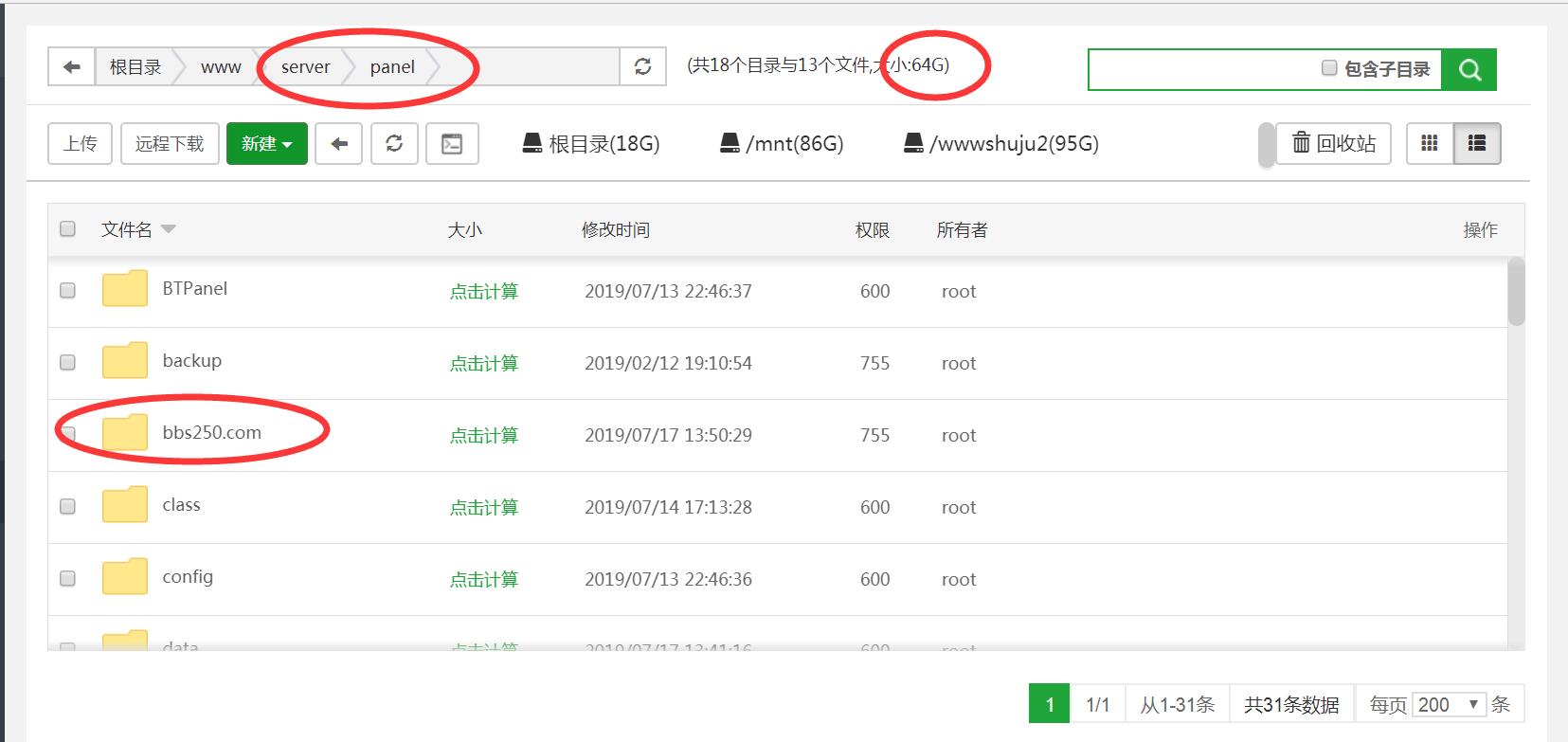
Task: Click the 所有者 column header
Action: [962, 230]
